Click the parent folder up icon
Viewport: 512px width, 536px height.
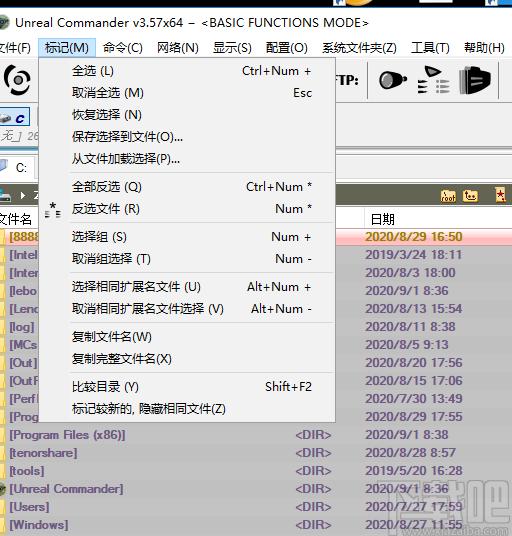click(x=471, y=196)
